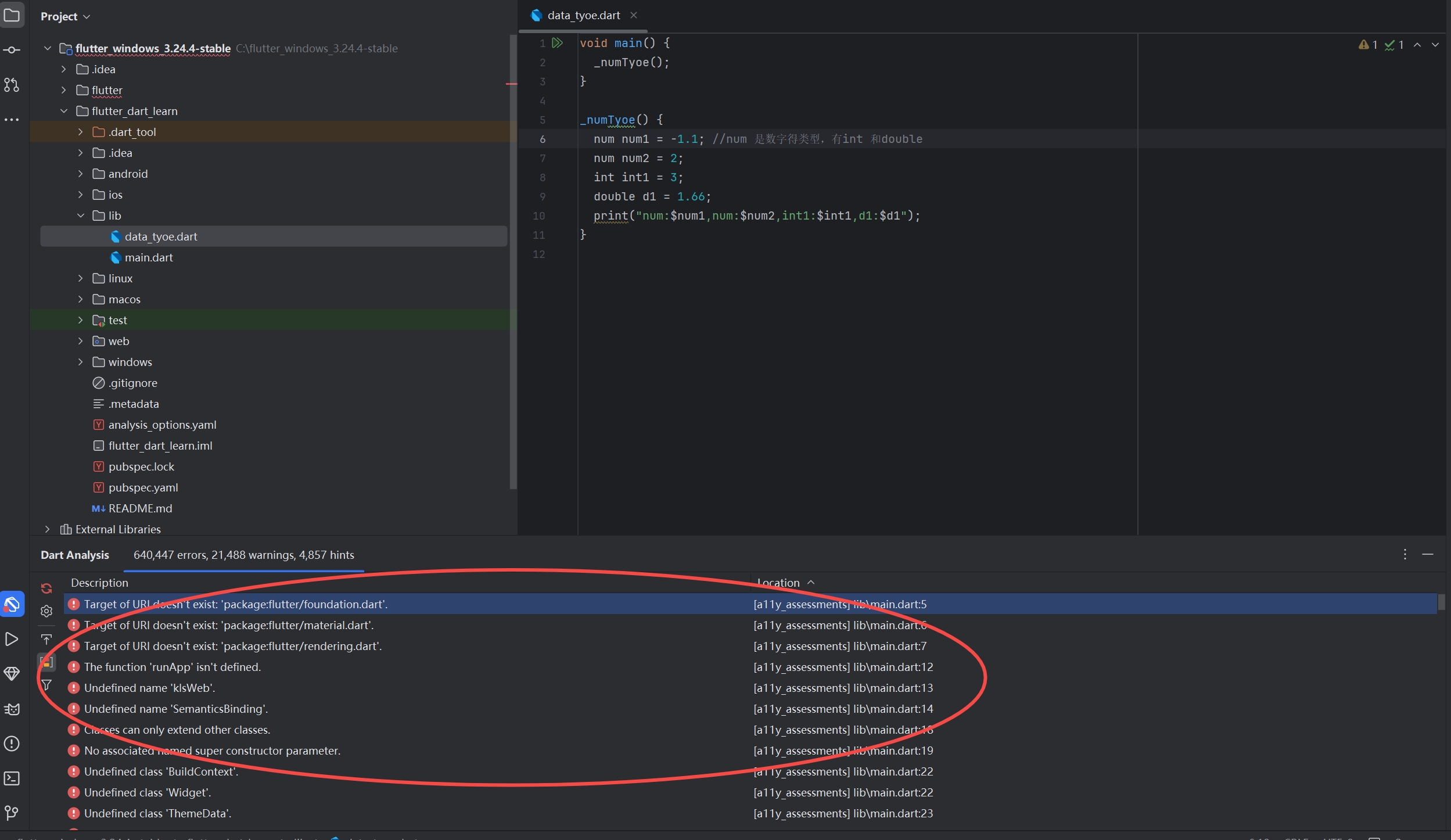Select the data_tyoe.dart editor tab

click(x=583, y=15)
